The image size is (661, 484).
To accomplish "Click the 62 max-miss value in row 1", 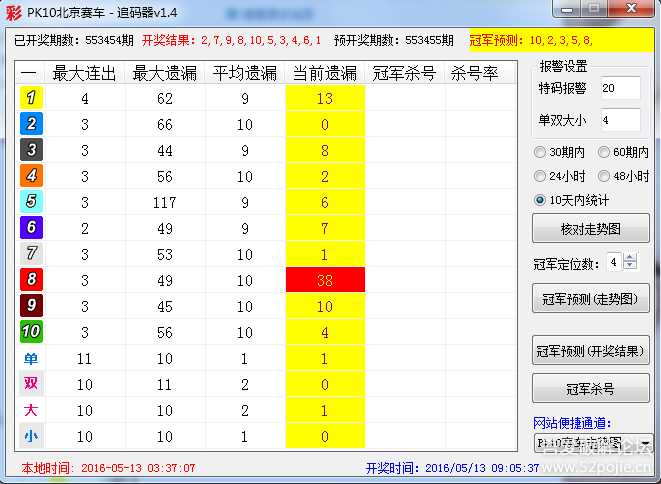I will tap(164, 98).
